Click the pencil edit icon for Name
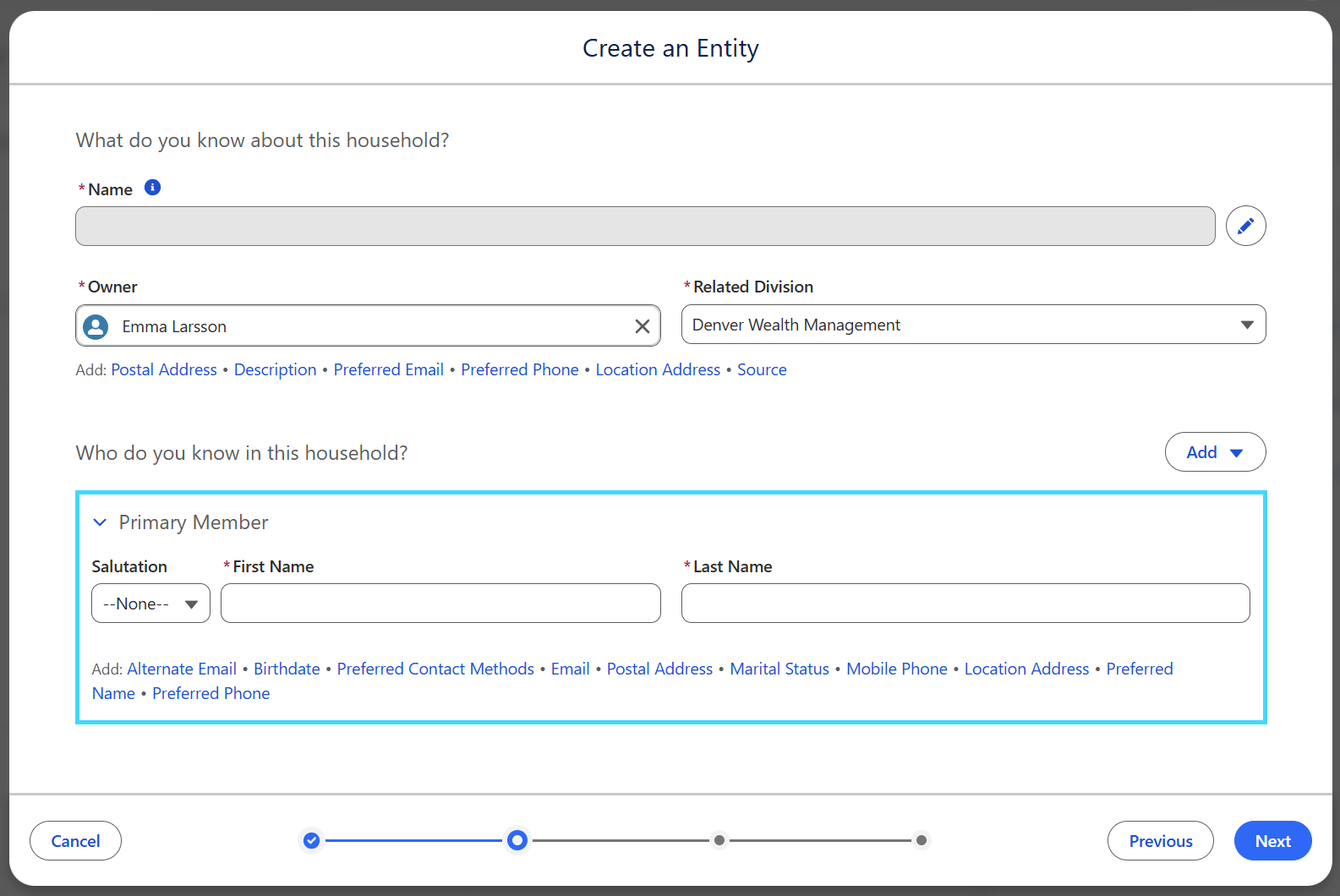 [x=1245, y=226]
